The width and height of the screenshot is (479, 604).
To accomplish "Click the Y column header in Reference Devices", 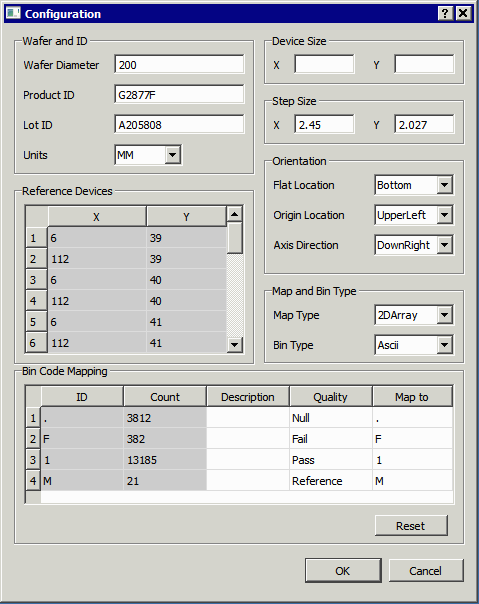I will [187, 216].
